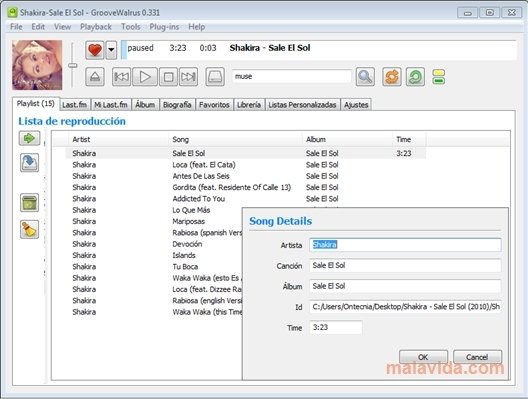Open the View menu

pyautogui.click(x=63, y=27)
